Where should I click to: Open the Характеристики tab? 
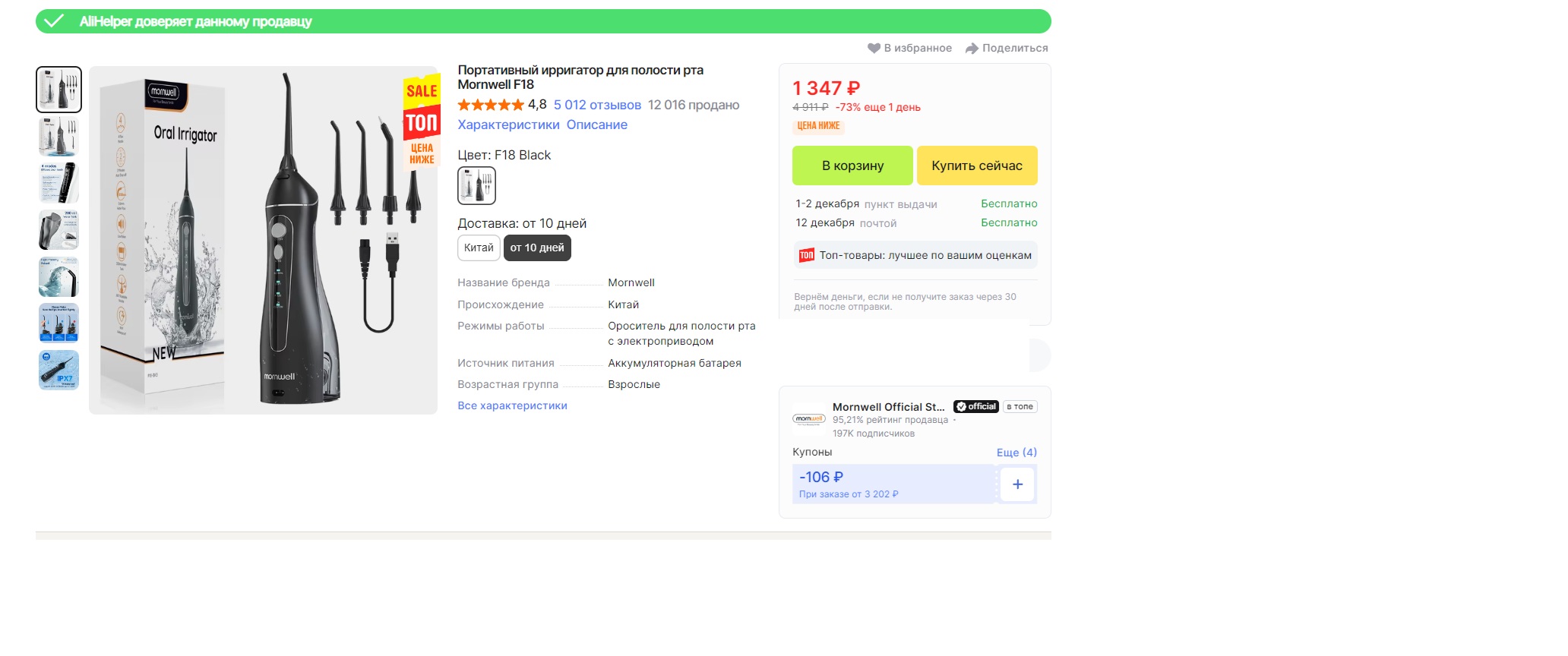pos(508,125)
